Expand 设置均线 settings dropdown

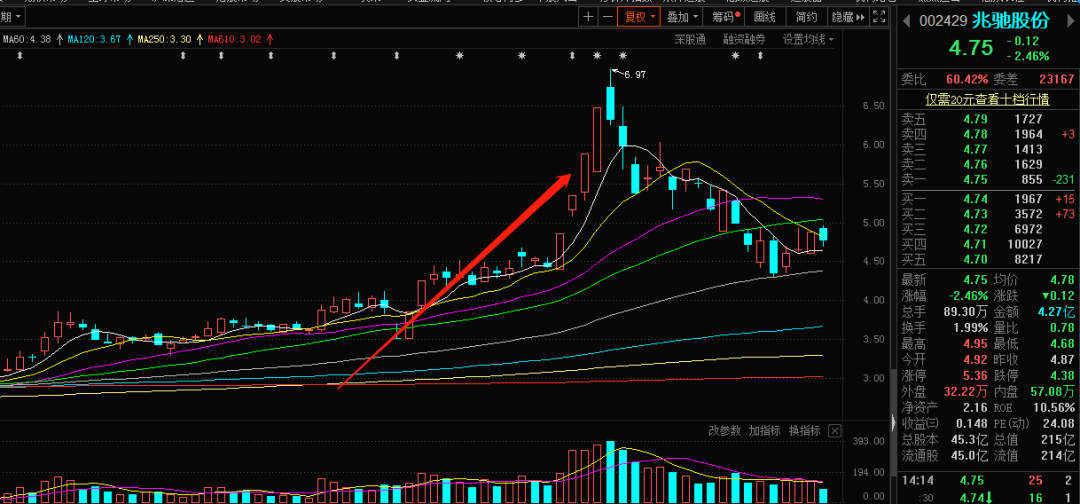tap(808, 39)
